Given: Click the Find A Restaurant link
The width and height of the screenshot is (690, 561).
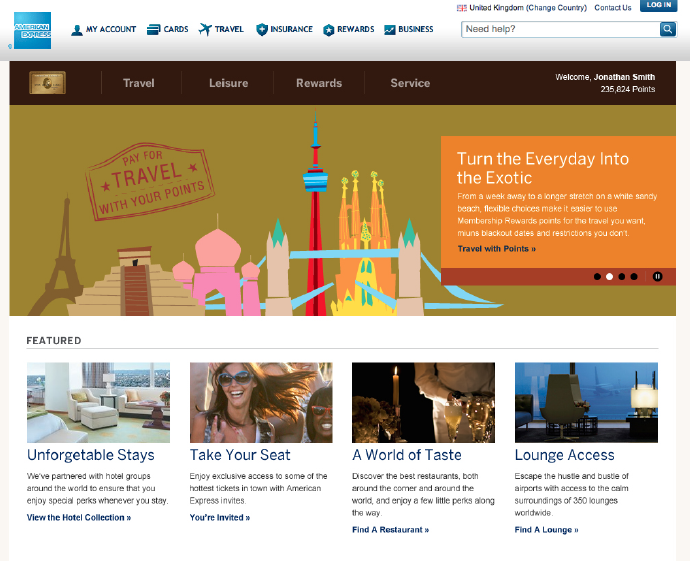Looking at the screenshot, I should tap(390, 530).
